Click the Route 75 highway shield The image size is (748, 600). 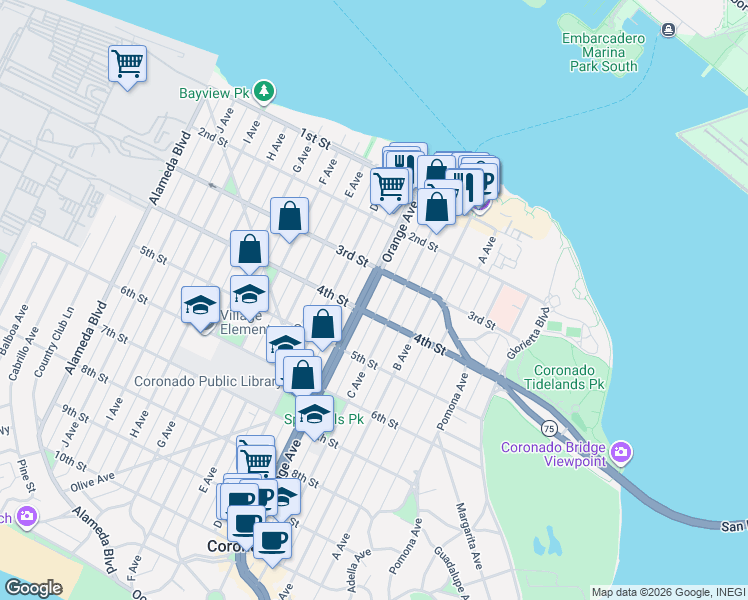point(550,428)
